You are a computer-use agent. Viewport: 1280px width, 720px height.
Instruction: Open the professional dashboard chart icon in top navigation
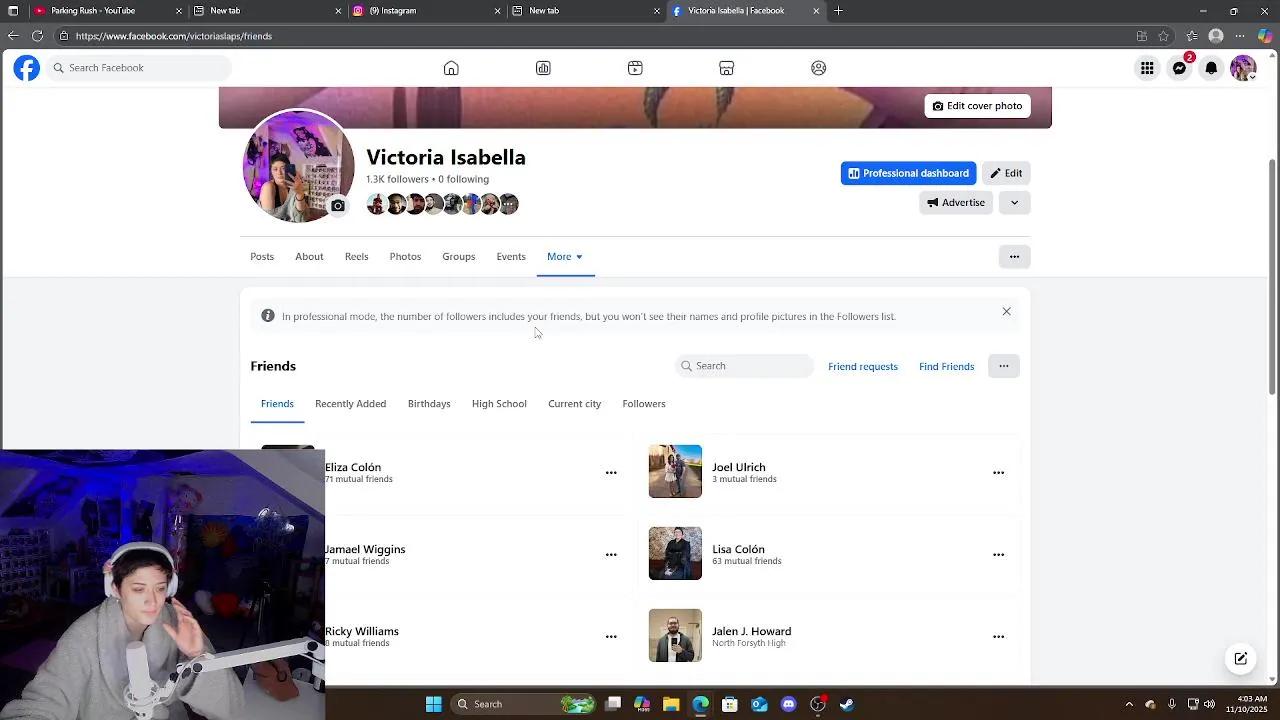click(543, 68)
